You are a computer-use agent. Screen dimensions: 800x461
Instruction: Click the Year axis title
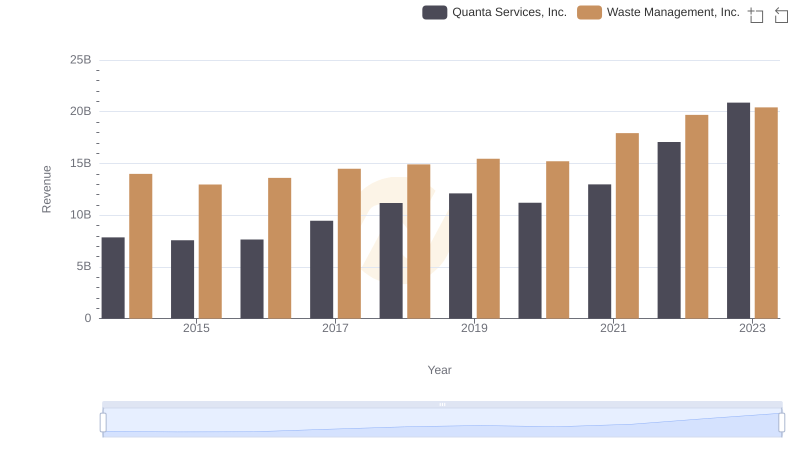coord(439,370)
